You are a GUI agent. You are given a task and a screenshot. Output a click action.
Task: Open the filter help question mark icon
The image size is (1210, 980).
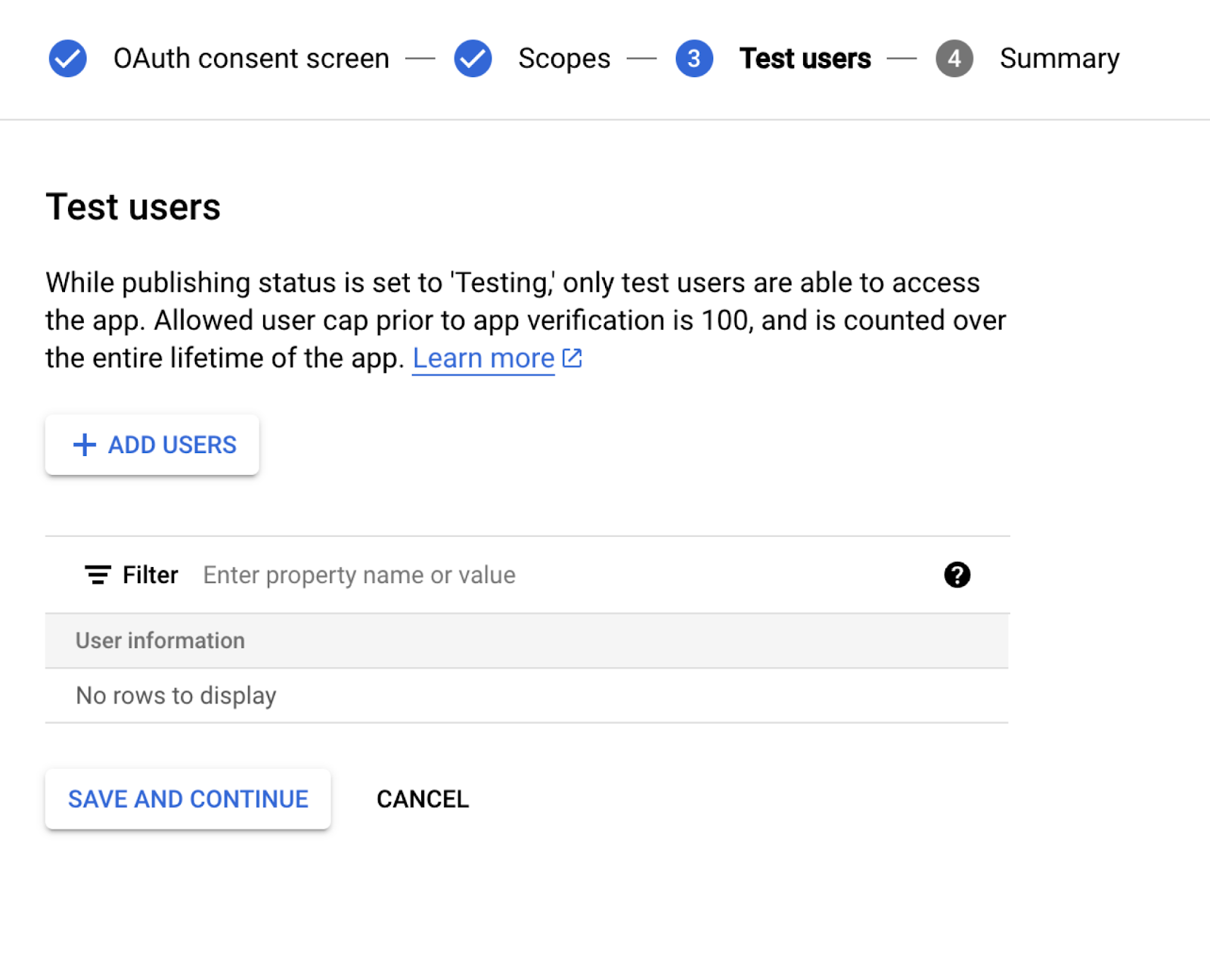coord(957,575)
